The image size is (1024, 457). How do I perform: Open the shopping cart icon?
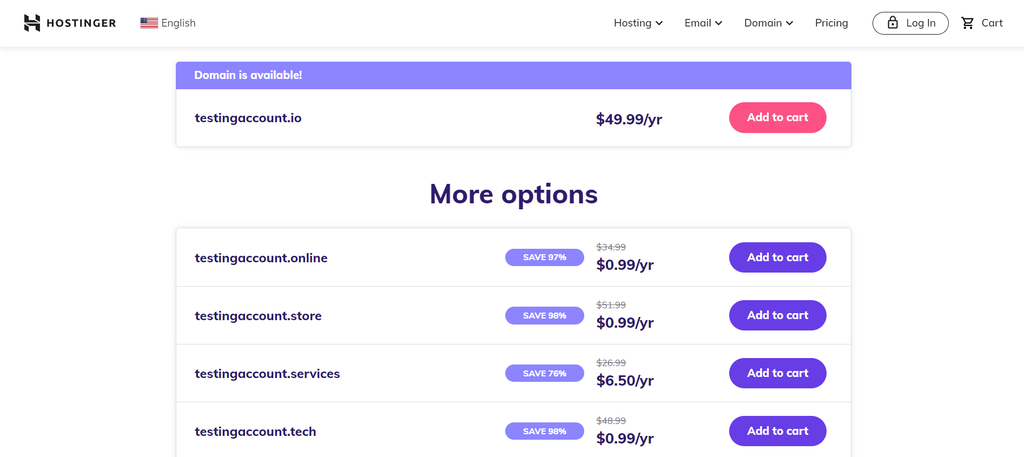[967, 23]
